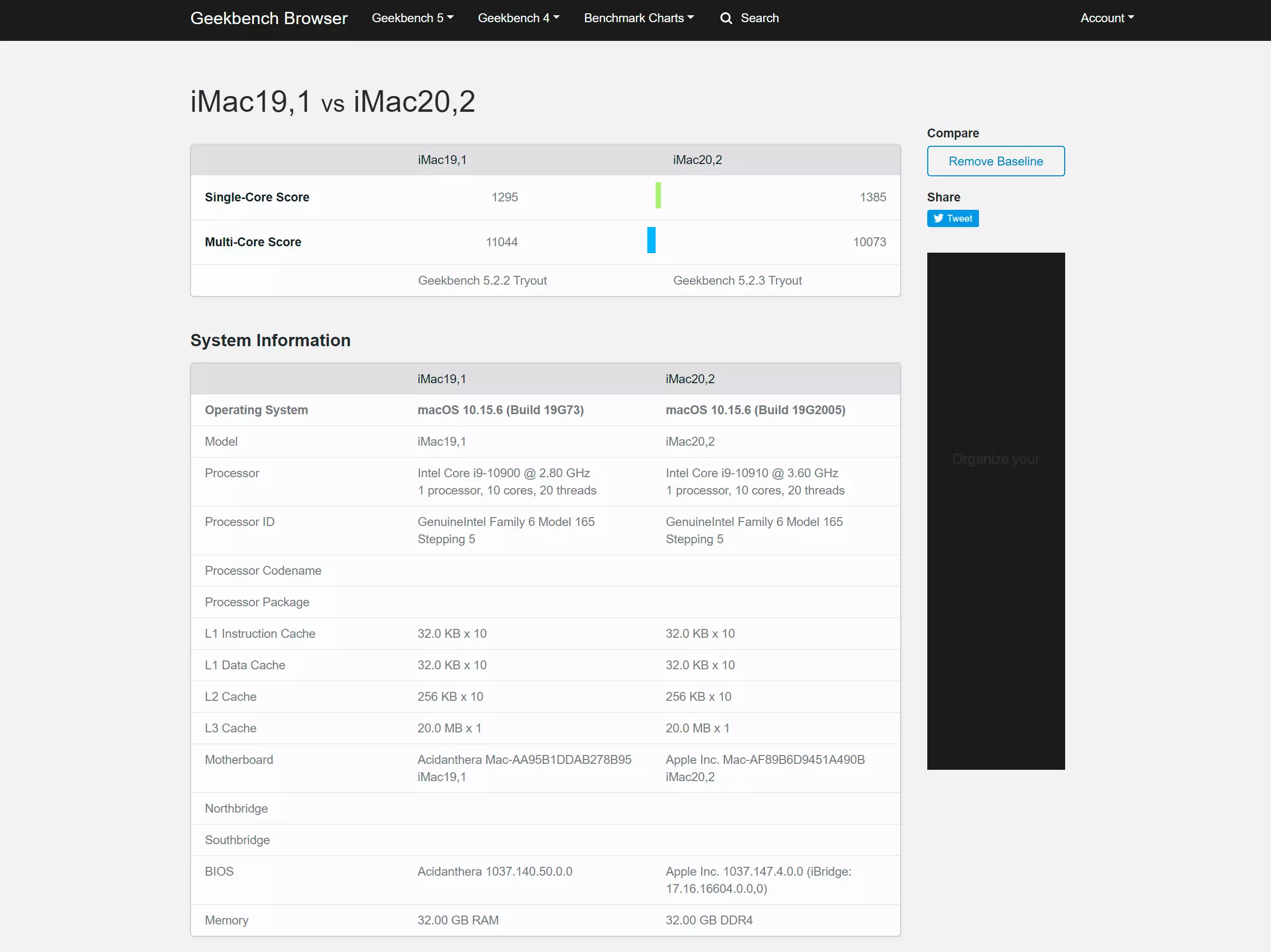The height and width of the screenshot is (952, 1271).
Task: Click the dark advertisement panel
Action: 995,511
